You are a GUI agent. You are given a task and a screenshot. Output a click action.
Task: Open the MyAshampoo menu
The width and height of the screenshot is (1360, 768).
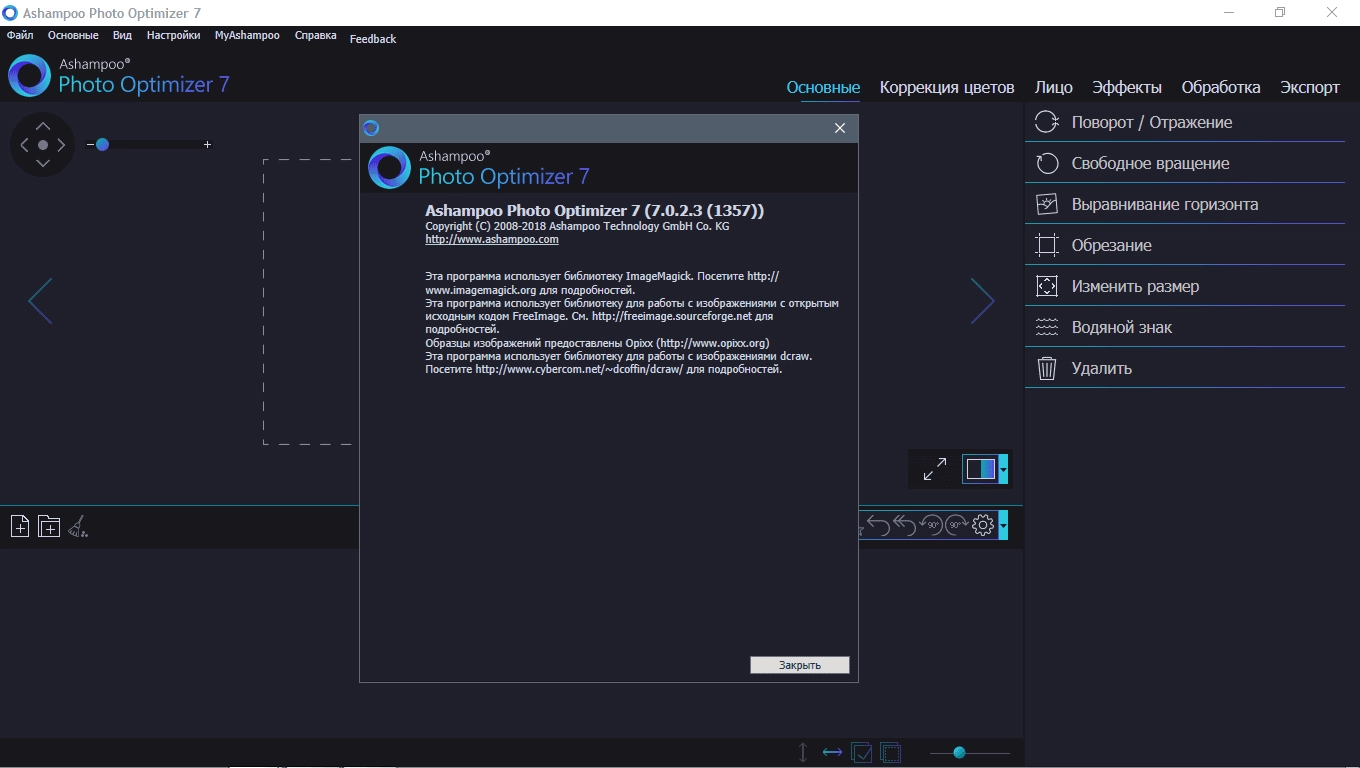247,35
